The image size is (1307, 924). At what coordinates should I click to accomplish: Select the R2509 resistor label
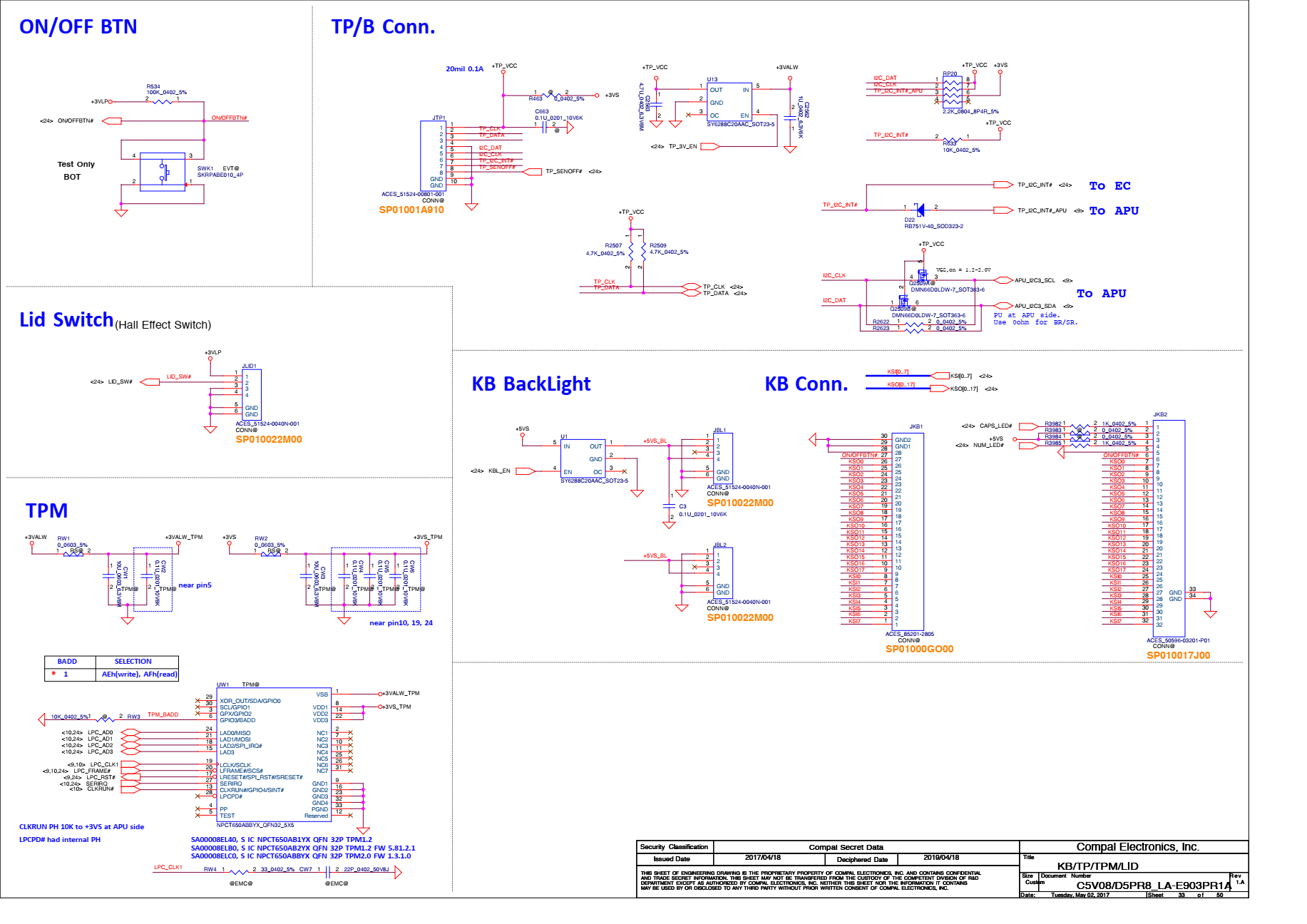tap(657, 246)
